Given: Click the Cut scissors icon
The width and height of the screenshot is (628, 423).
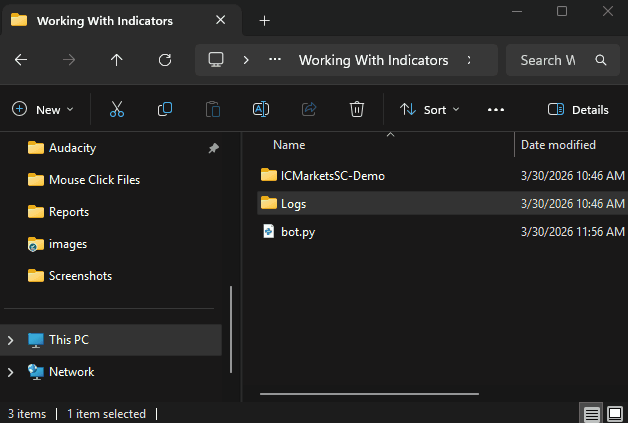Looking at the screenshot, I should pyautogui.click(x=117, y=110).
